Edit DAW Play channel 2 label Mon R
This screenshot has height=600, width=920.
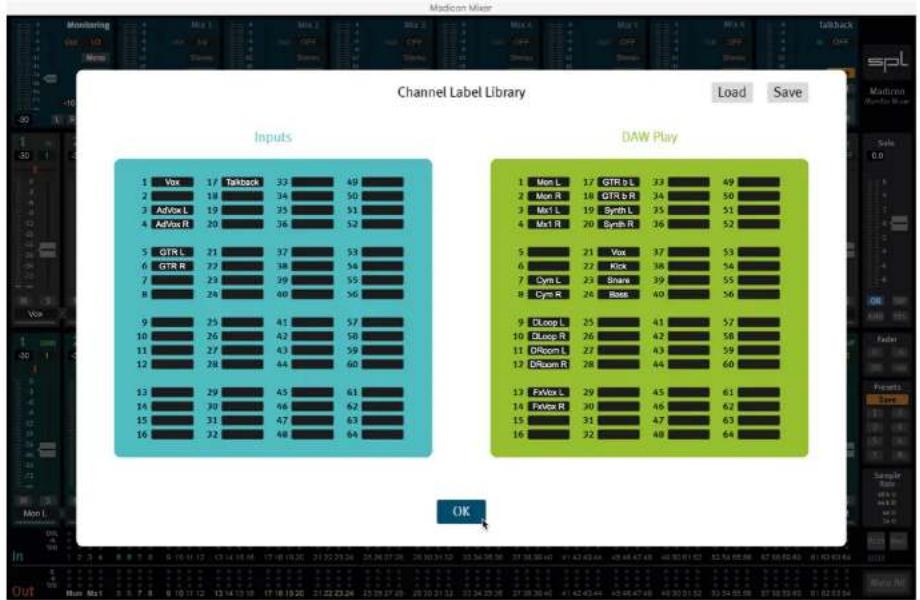point(549,196)
